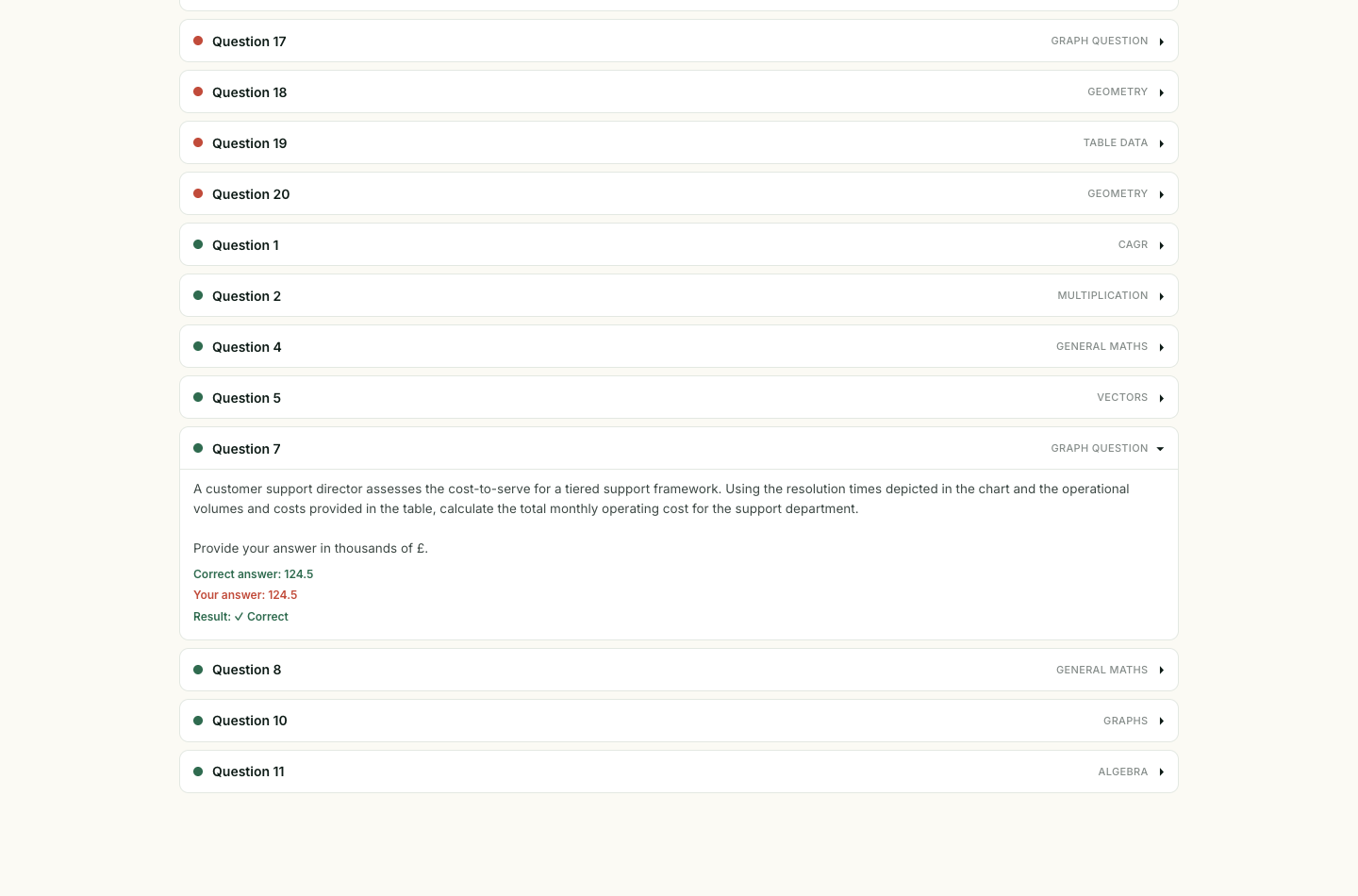Expand Question 5 disclosure arrow

click(1161, 398)
